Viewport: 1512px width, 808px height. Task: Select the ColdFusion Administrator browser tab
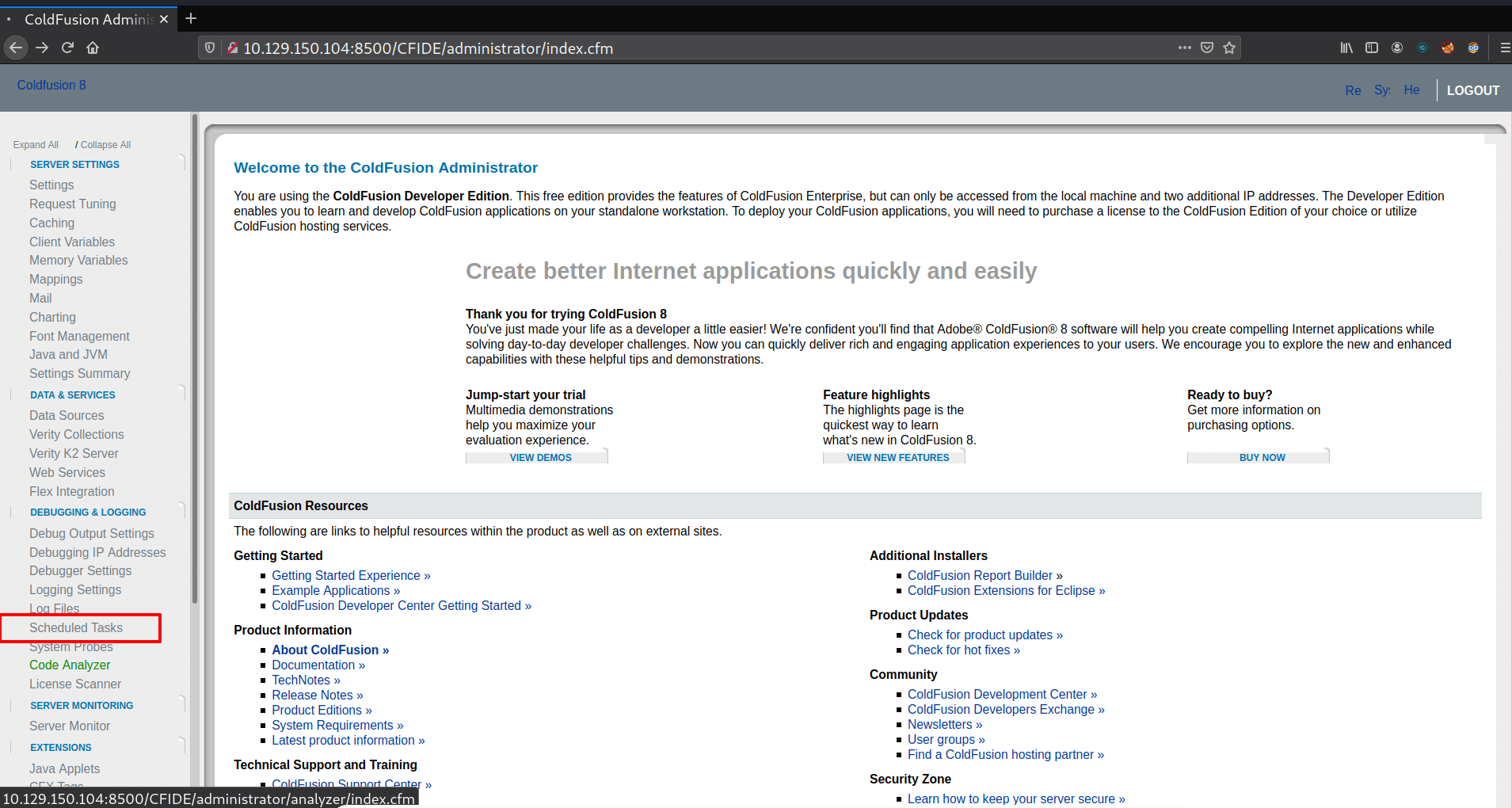89,19
